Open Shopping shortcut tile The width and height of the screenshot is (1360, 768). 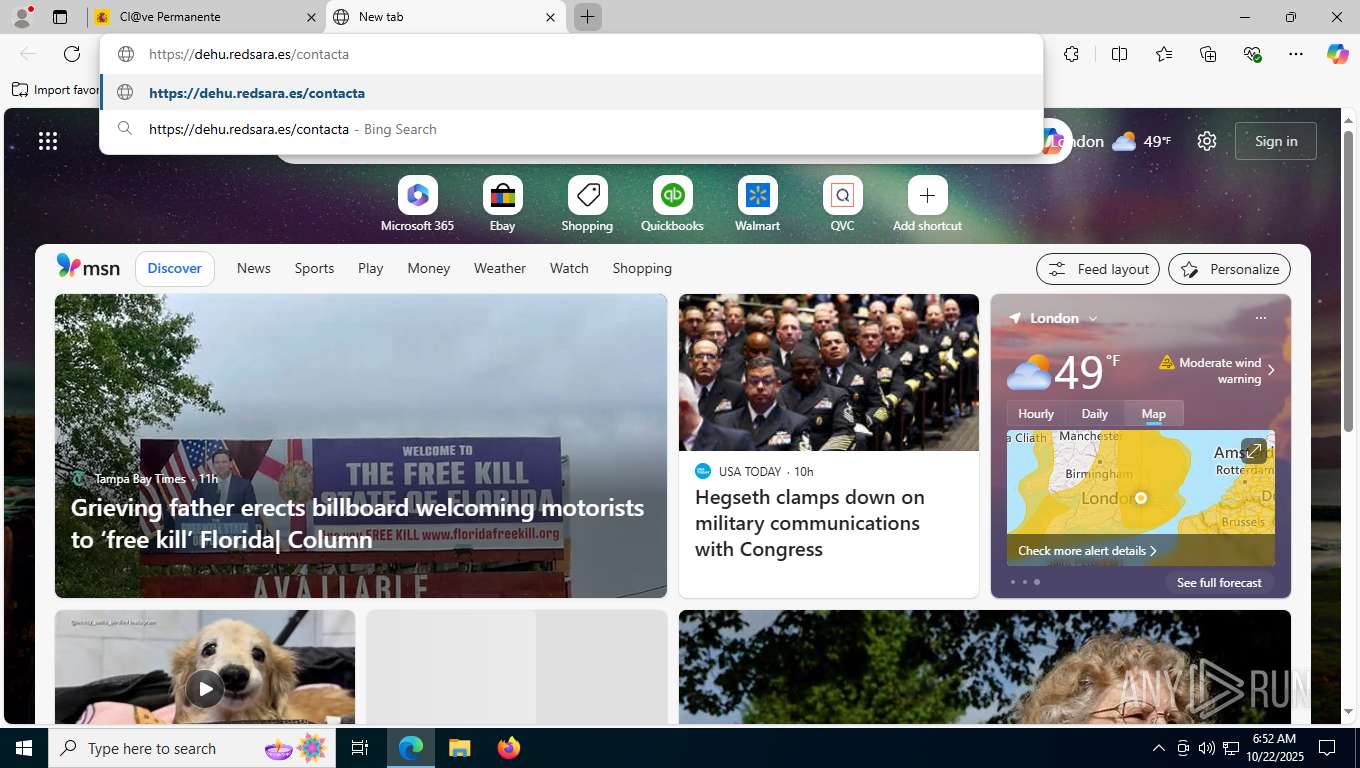coord(587,204)
